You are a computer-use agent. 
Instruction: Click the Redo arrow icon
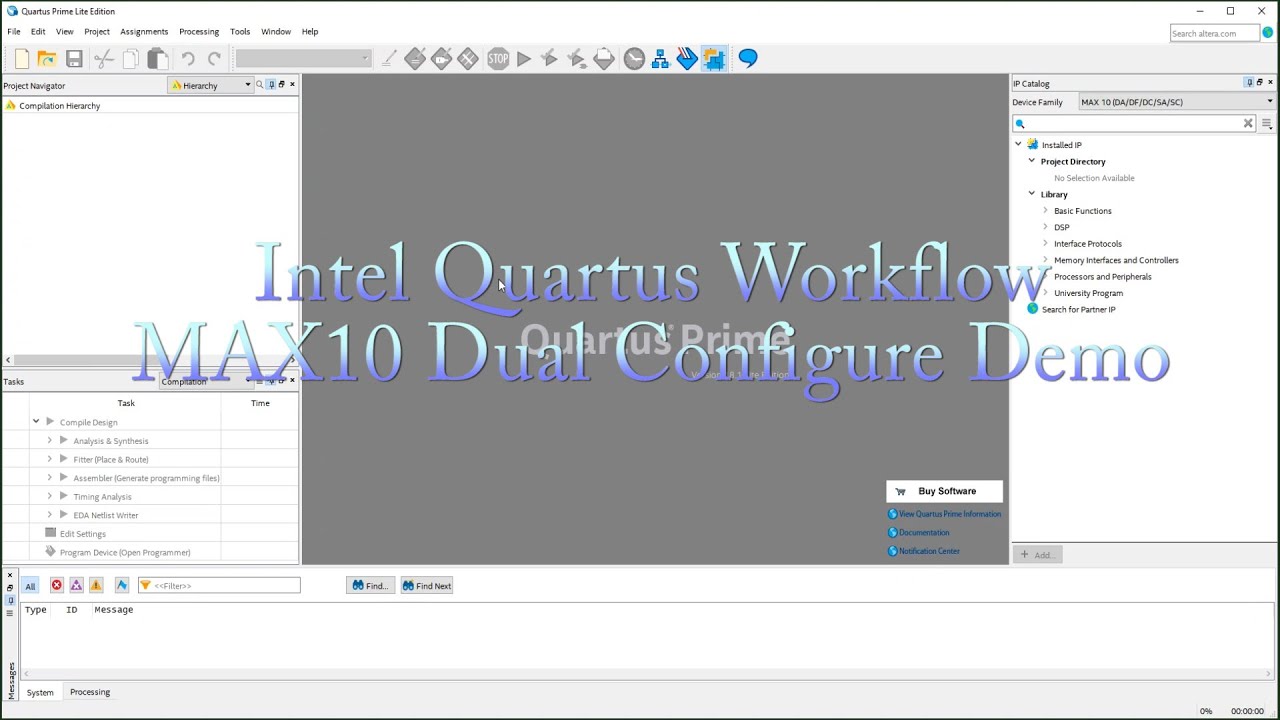pyautogui.click(x=214, y=59)
